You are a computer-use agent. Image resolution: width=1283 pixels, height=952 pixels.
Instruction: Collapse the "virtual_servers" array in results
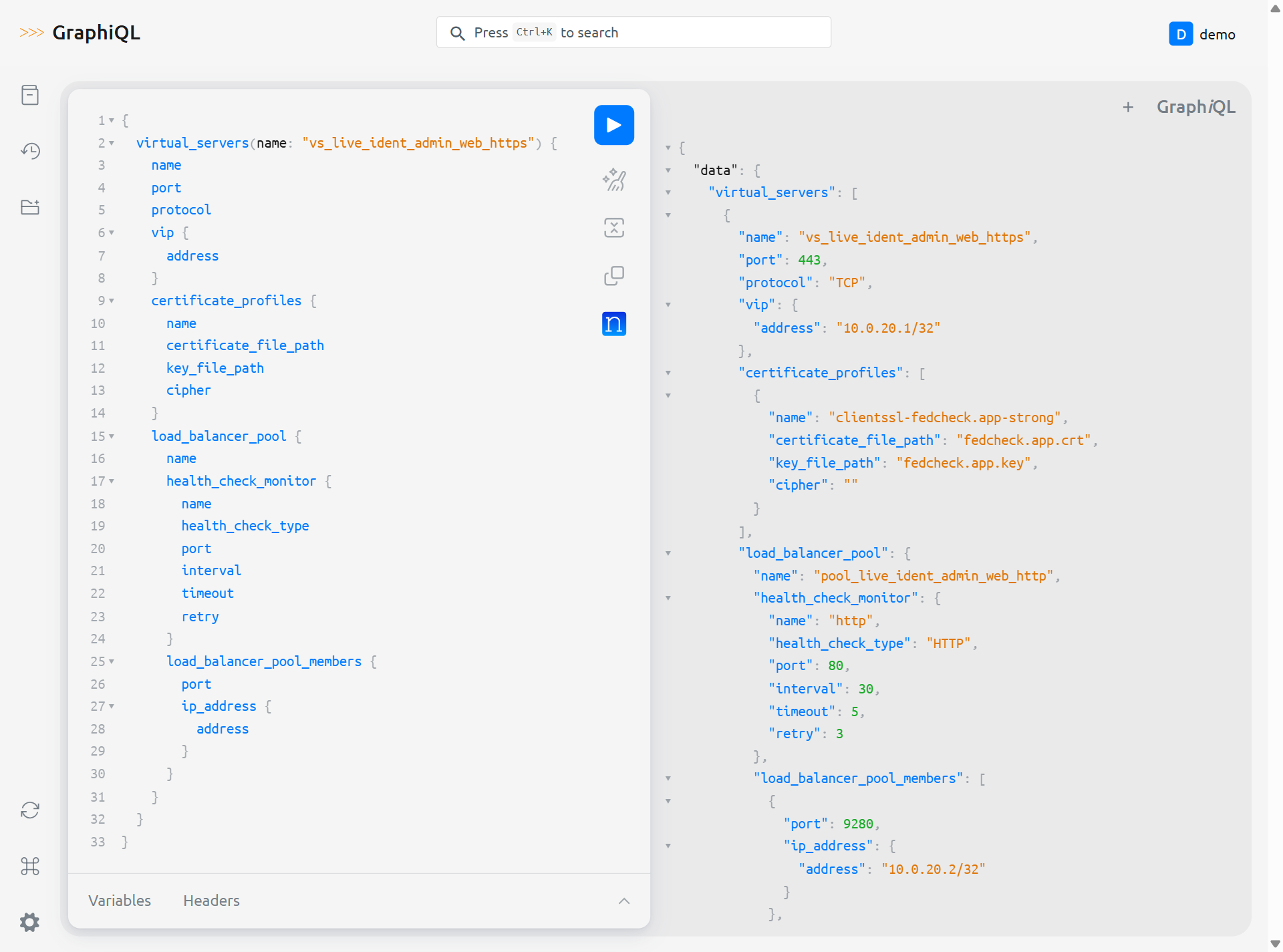[x=668, y=192]
